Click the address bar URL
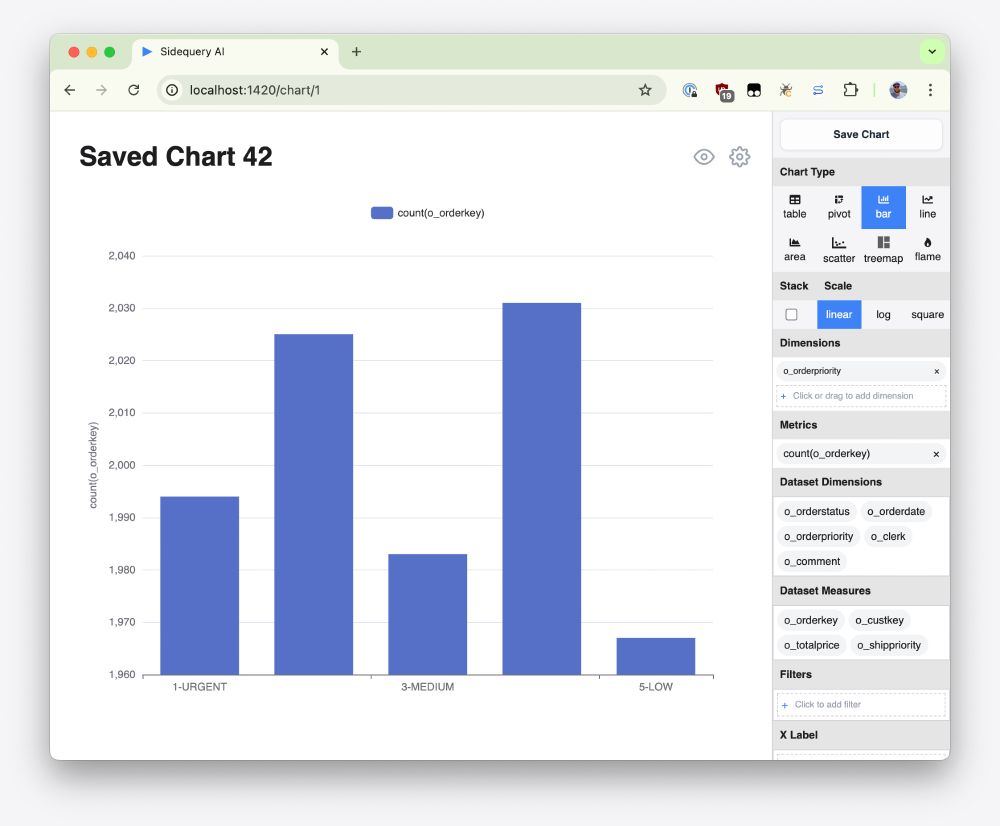This screenshot has width=1000, height=826. pyautogui.click(x=254, y=90)
